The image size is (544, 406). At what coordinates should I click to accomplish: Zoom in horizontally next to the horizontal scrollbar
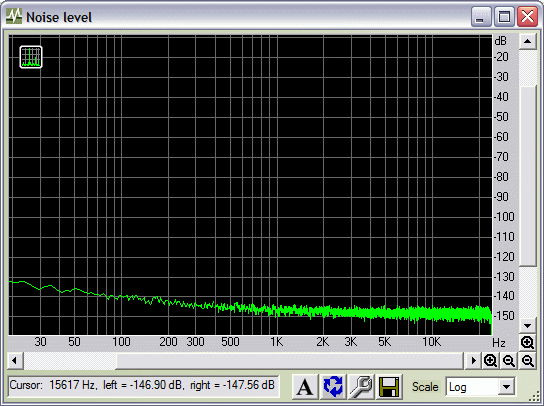(x=490, y=361)
